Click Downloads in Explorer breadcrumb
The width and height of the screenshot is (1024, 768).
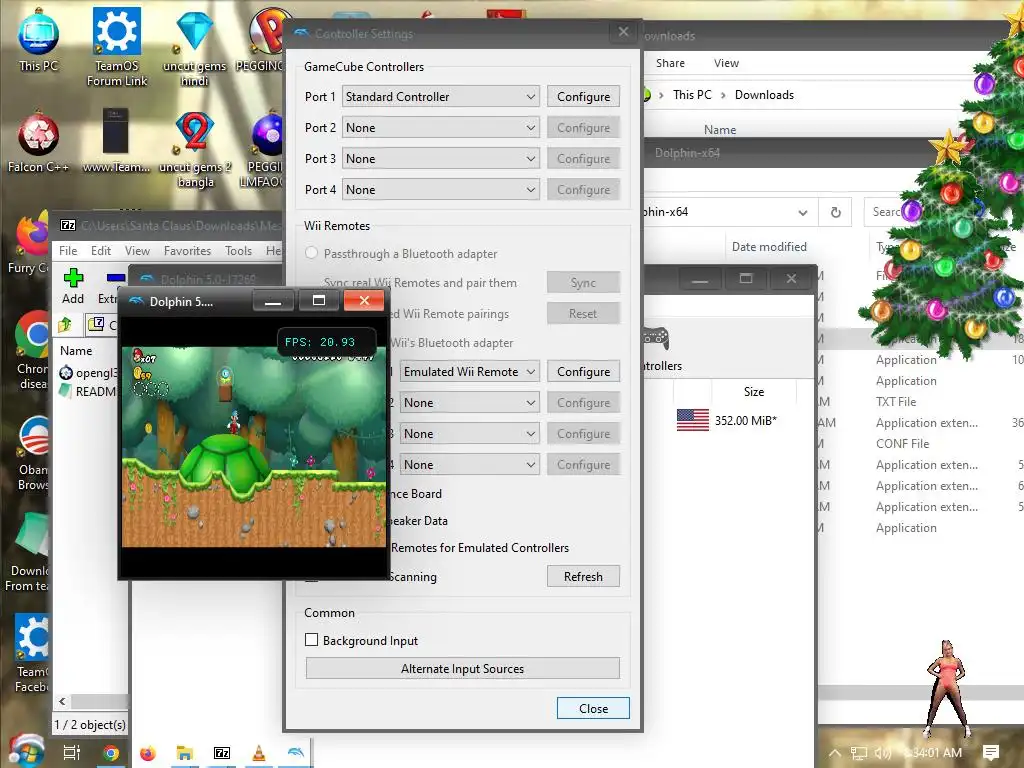click(764, 95)
